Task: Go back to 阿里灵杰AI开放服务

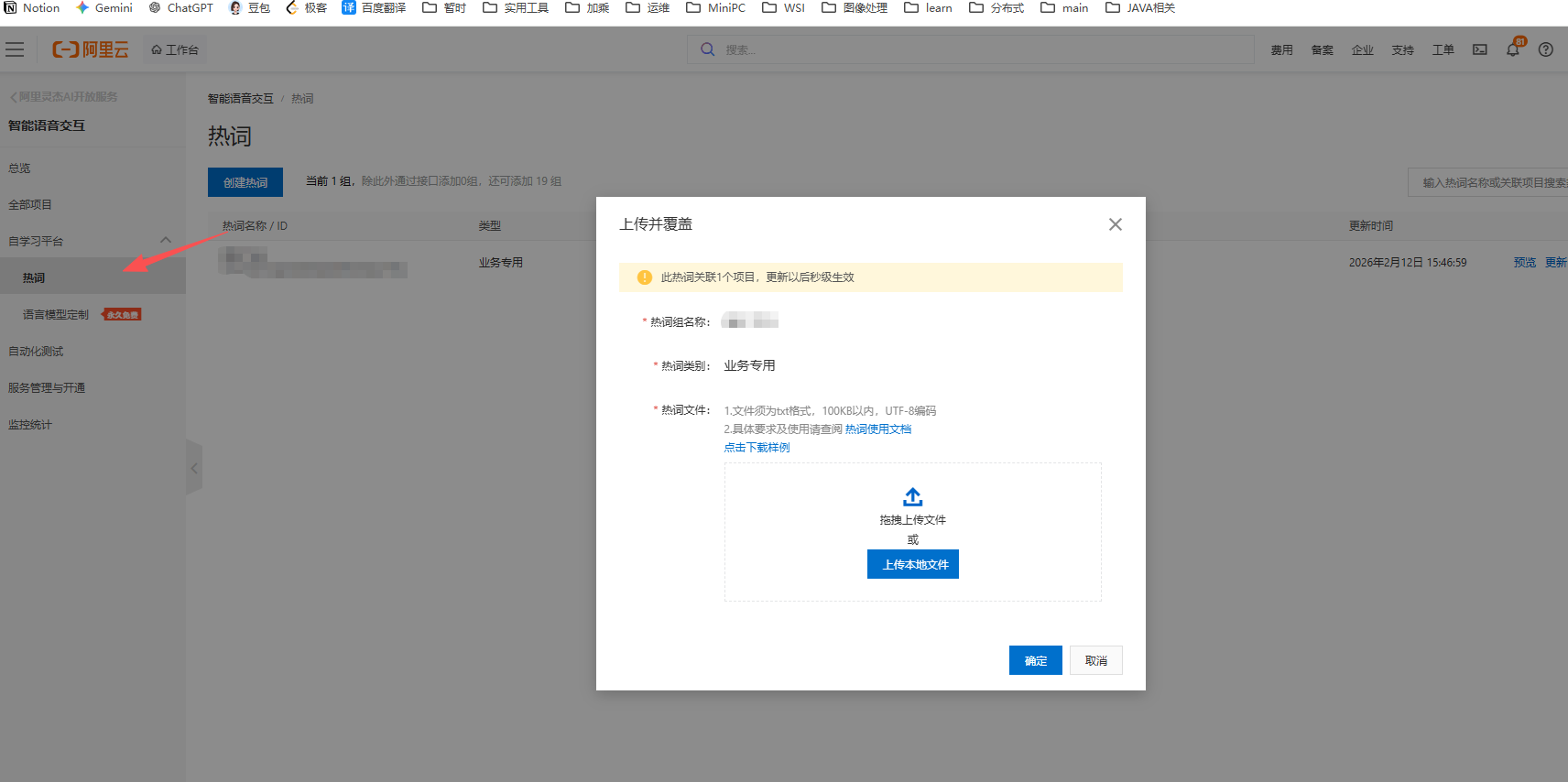Action: 64,96
